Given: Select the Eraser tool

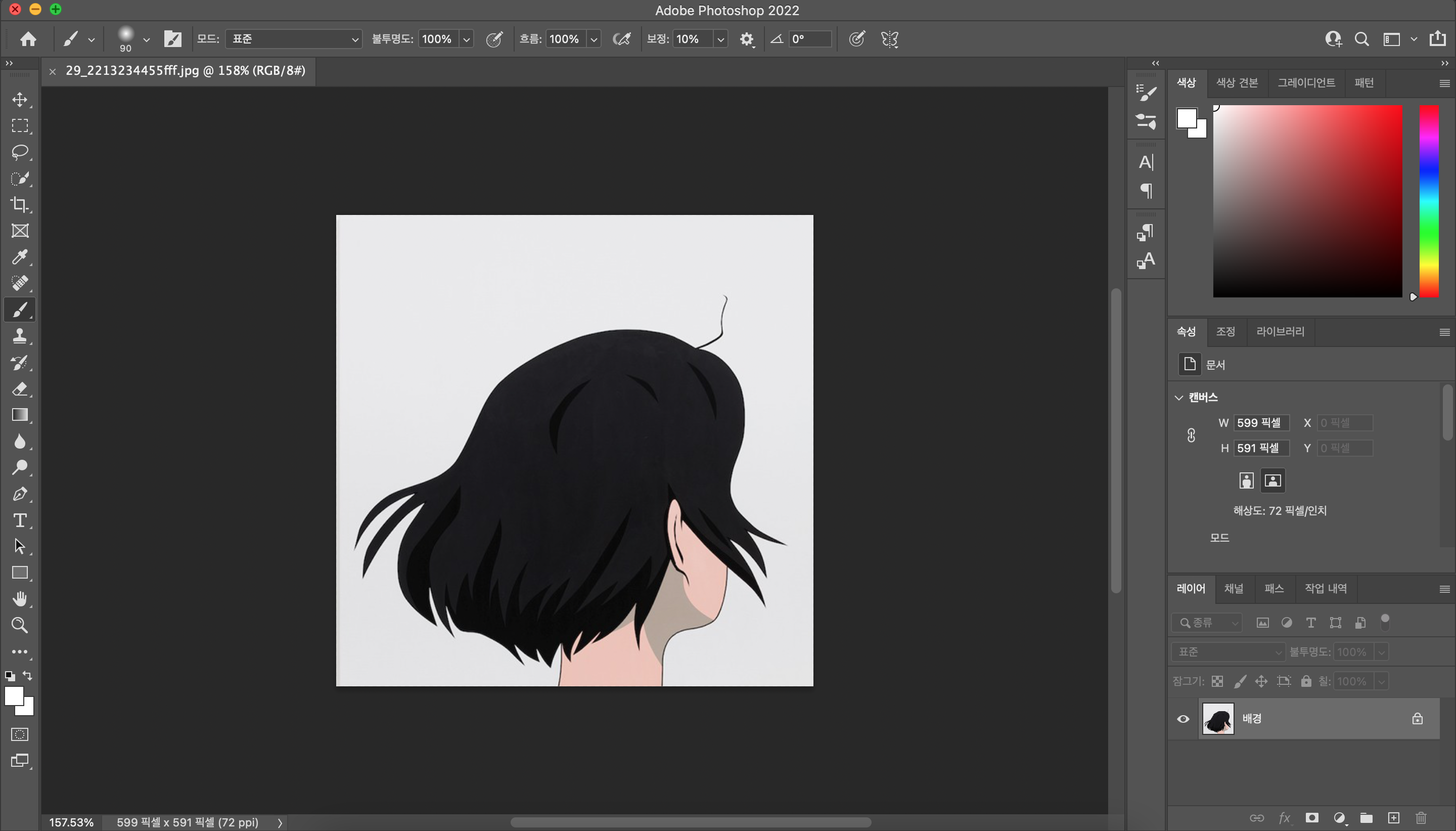Looking at the screenshot, I should [20, 388].
